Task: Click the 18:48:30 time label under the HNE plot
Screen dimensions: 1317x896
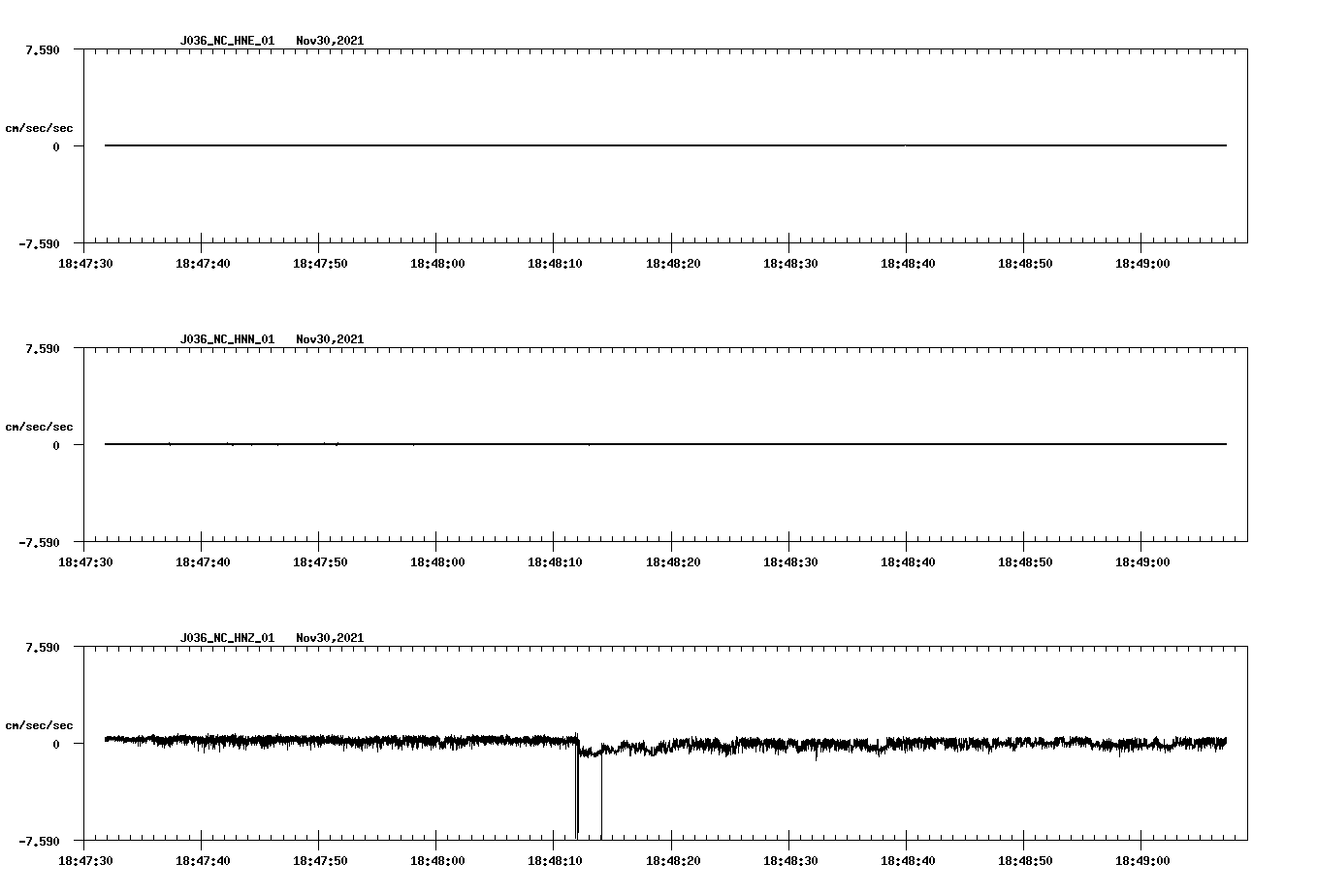Action: (x=789, y=263)
